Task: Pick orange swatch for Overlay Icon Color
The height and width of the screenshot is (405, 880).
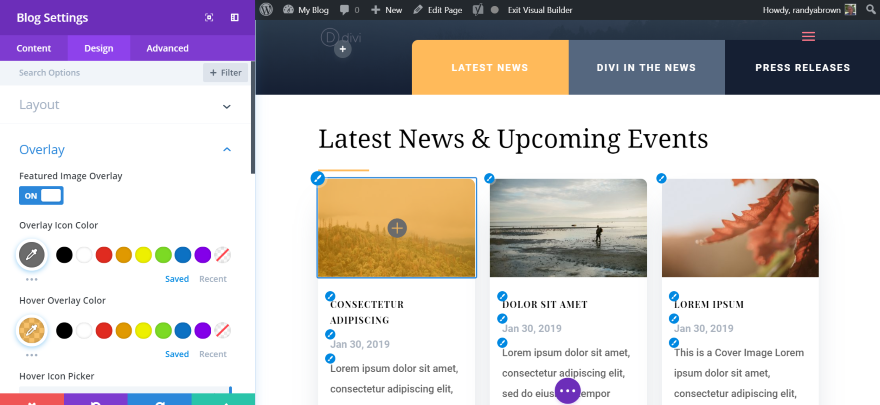Action: click(123, 255)
